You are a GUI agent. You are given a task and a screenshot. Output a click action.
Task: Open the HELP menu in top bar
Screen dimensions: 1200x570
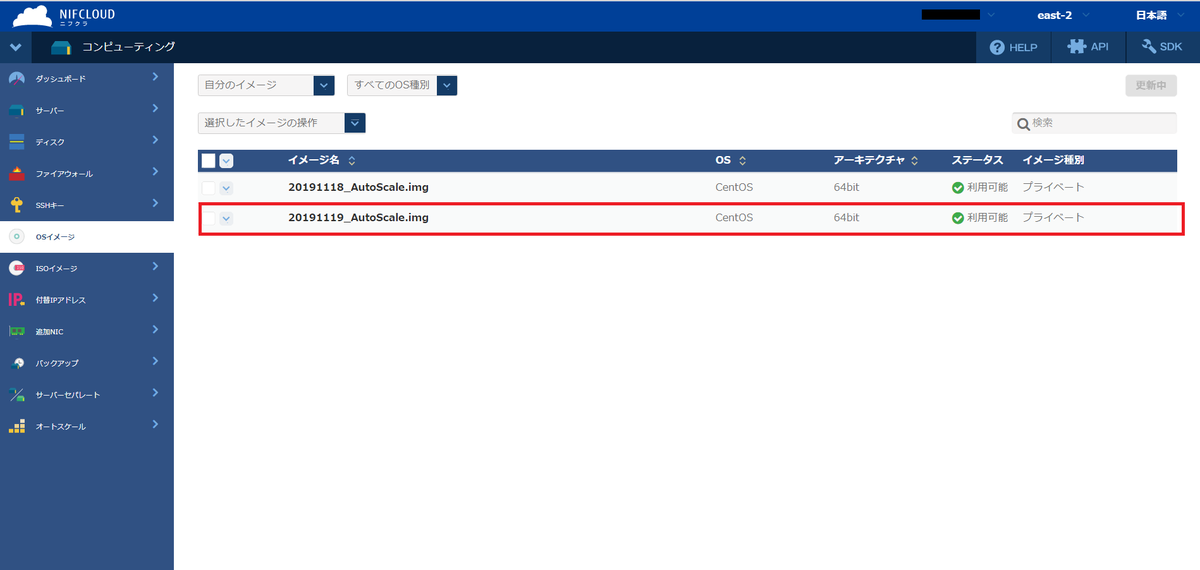click(x=1013, y=47)
